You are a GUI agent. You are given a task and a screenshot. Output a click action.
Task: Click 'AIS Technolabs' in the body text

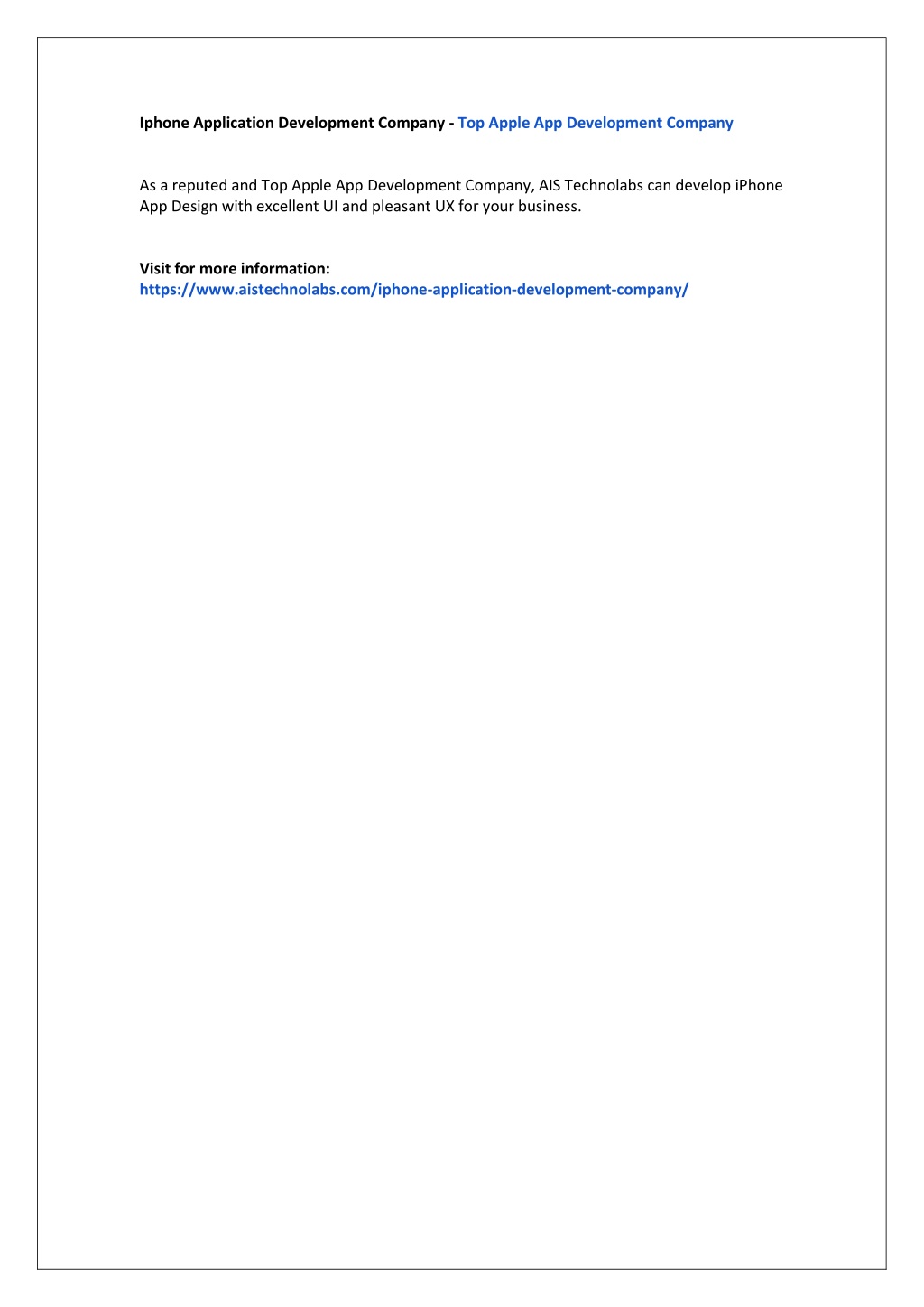pos(591,185)
